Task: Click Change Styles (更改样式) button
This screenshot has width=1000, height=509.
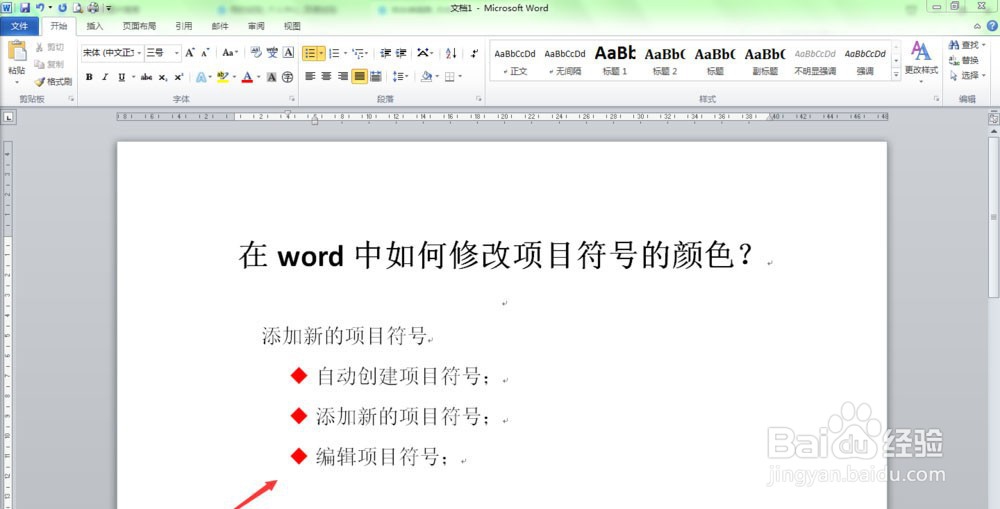Action: [x=921, y=61]
